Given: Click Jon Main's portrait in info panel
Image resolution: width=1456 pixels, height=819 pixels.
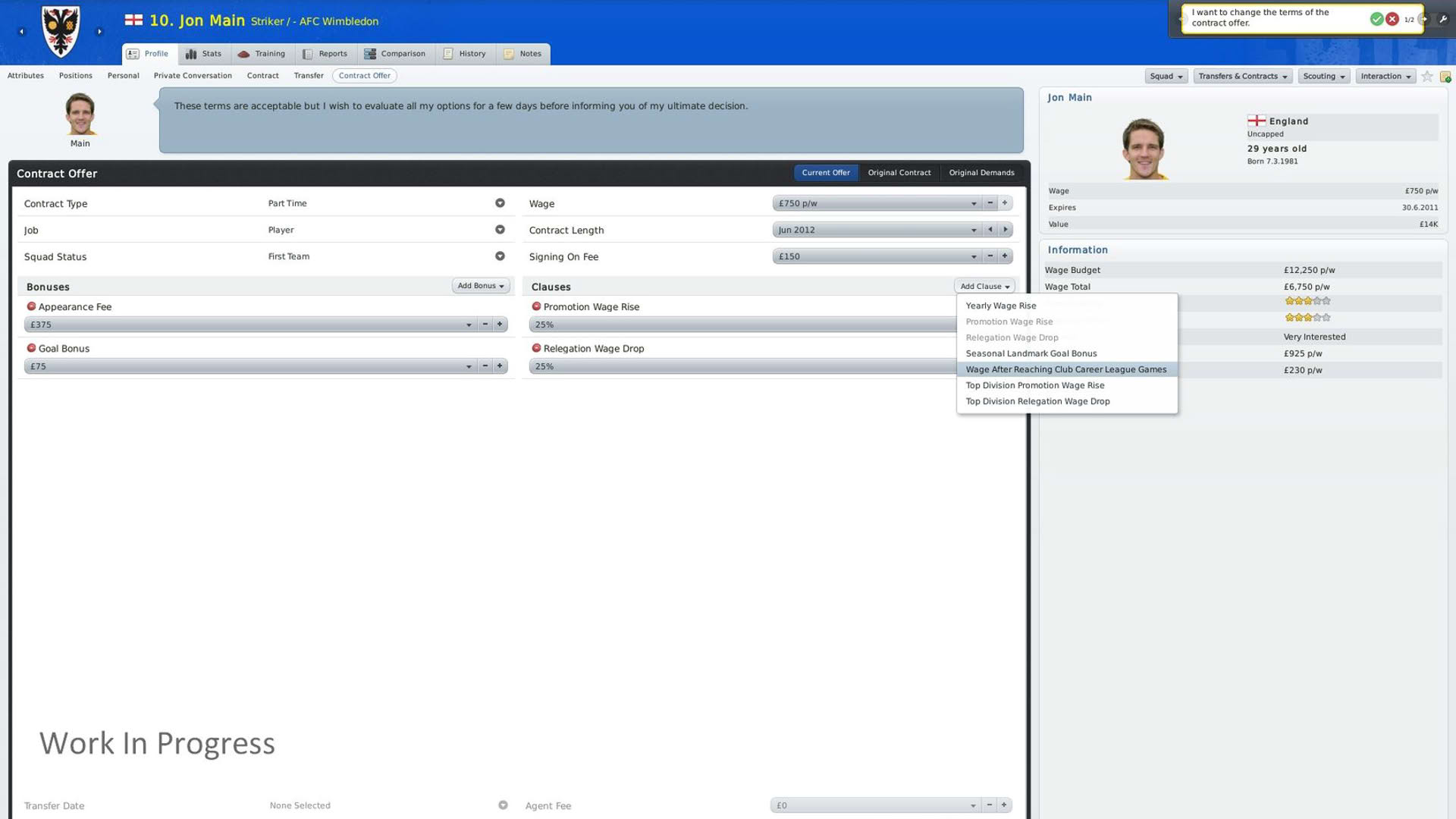Looking at the screenshot, I should [1144, 149].
